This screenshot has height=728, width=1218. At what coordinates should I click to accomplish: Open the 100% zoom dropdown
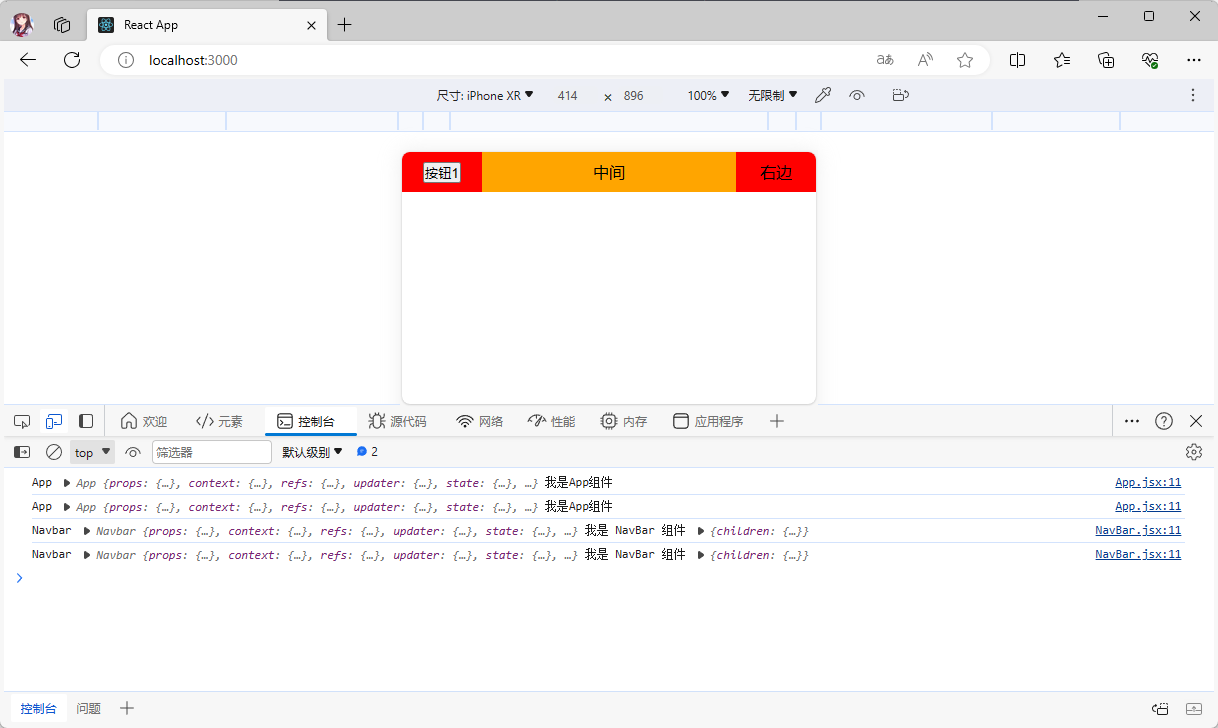pos(708,96)
